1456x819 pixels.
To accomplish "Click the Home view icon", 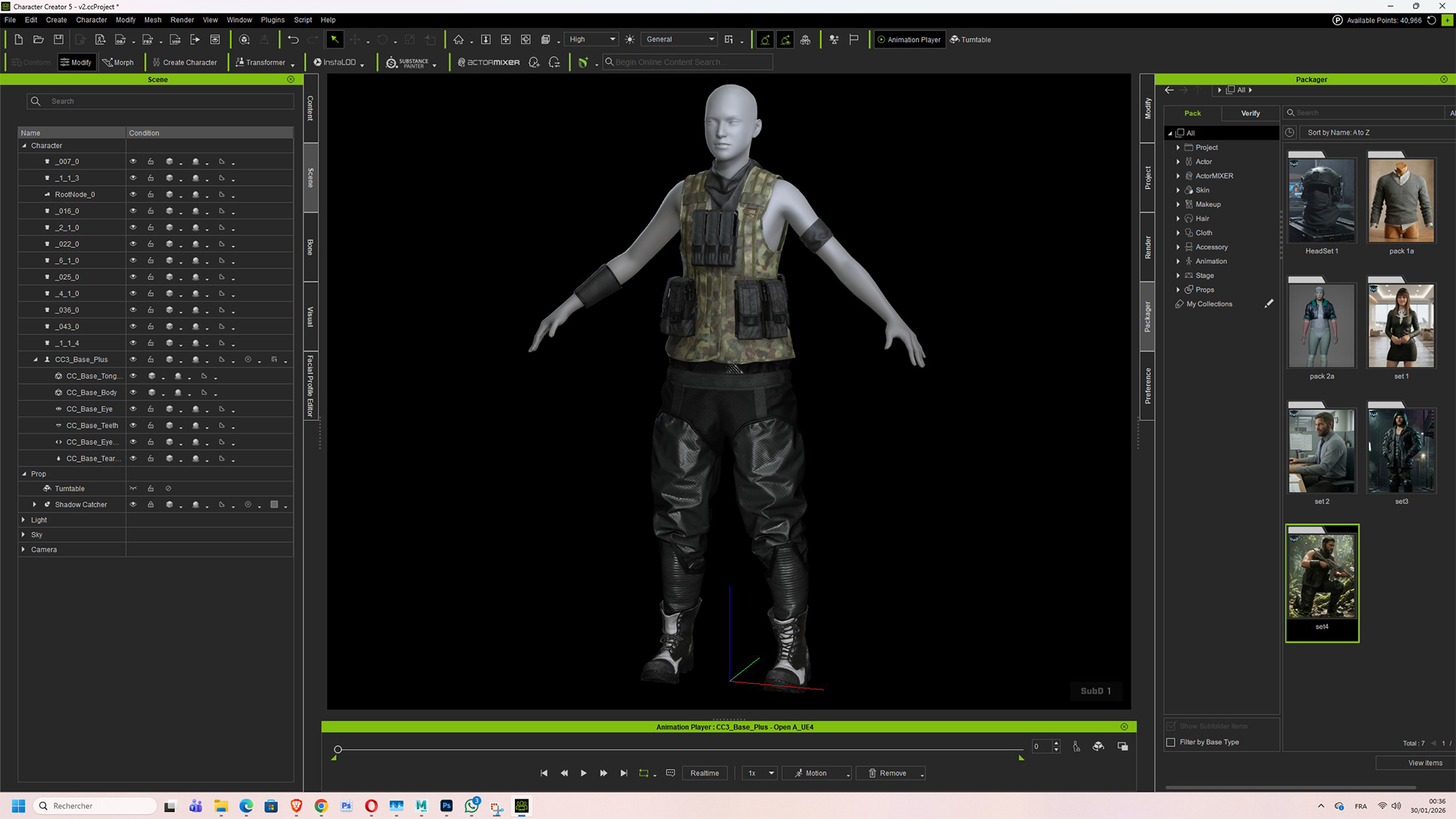I will (x=458, y=39).
